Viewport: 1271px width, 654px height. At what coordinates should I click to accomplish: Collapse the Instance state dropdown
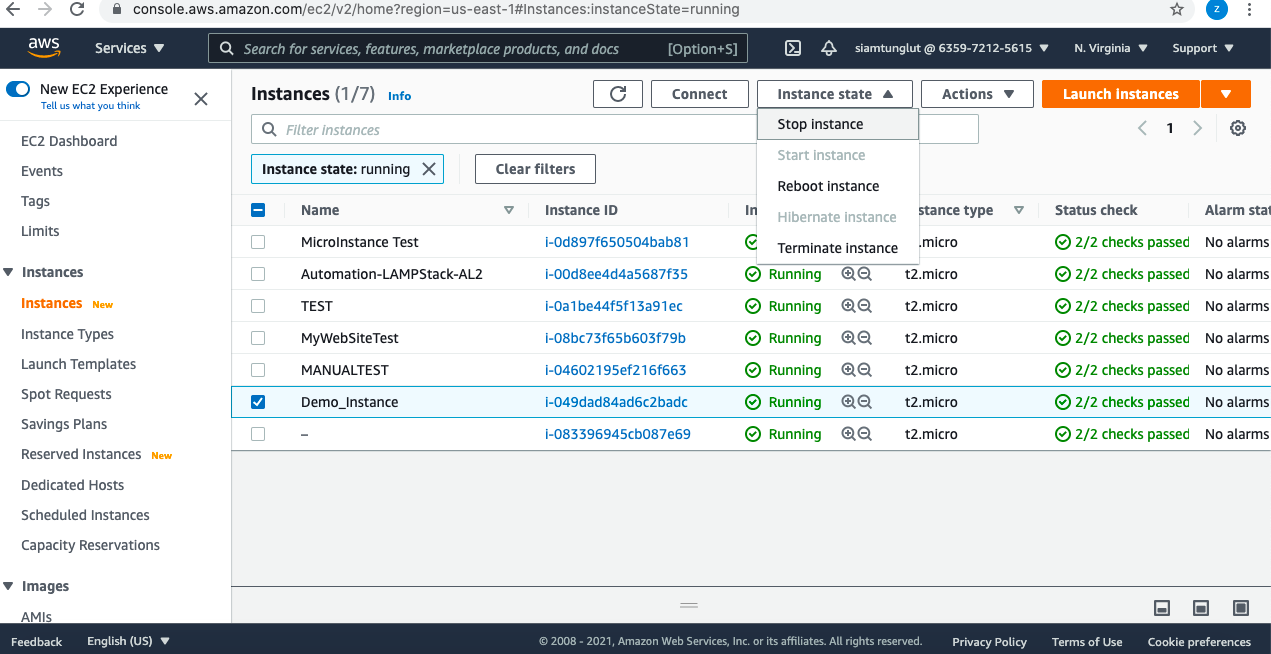click(x=835, y=94)
